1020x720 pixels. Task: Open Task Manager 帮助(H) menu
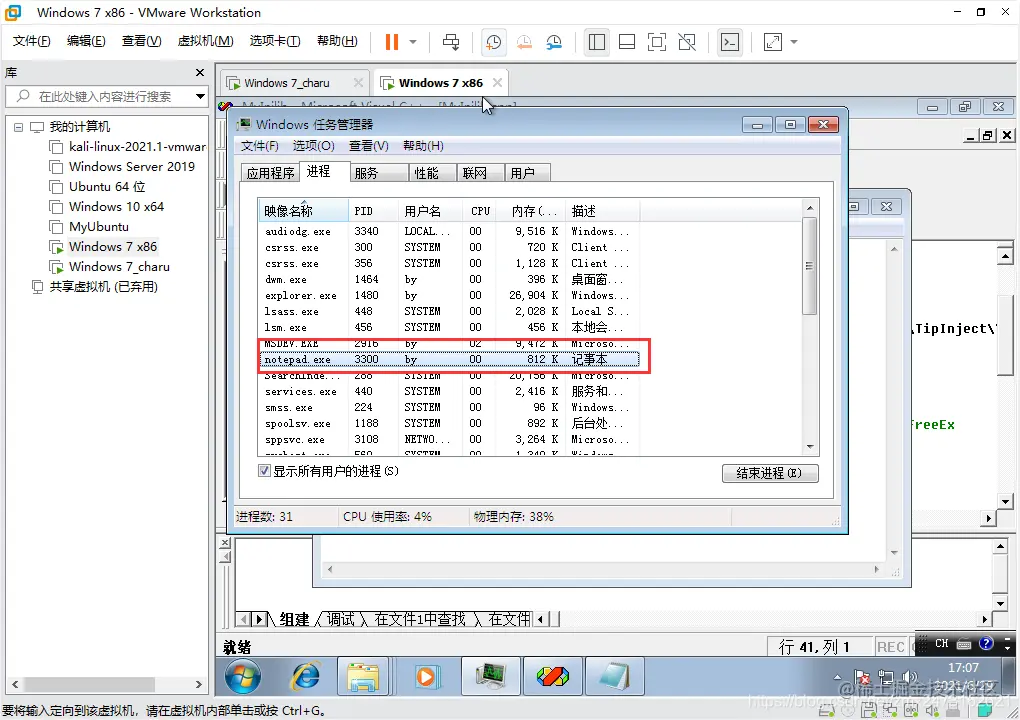pos(423,146)
